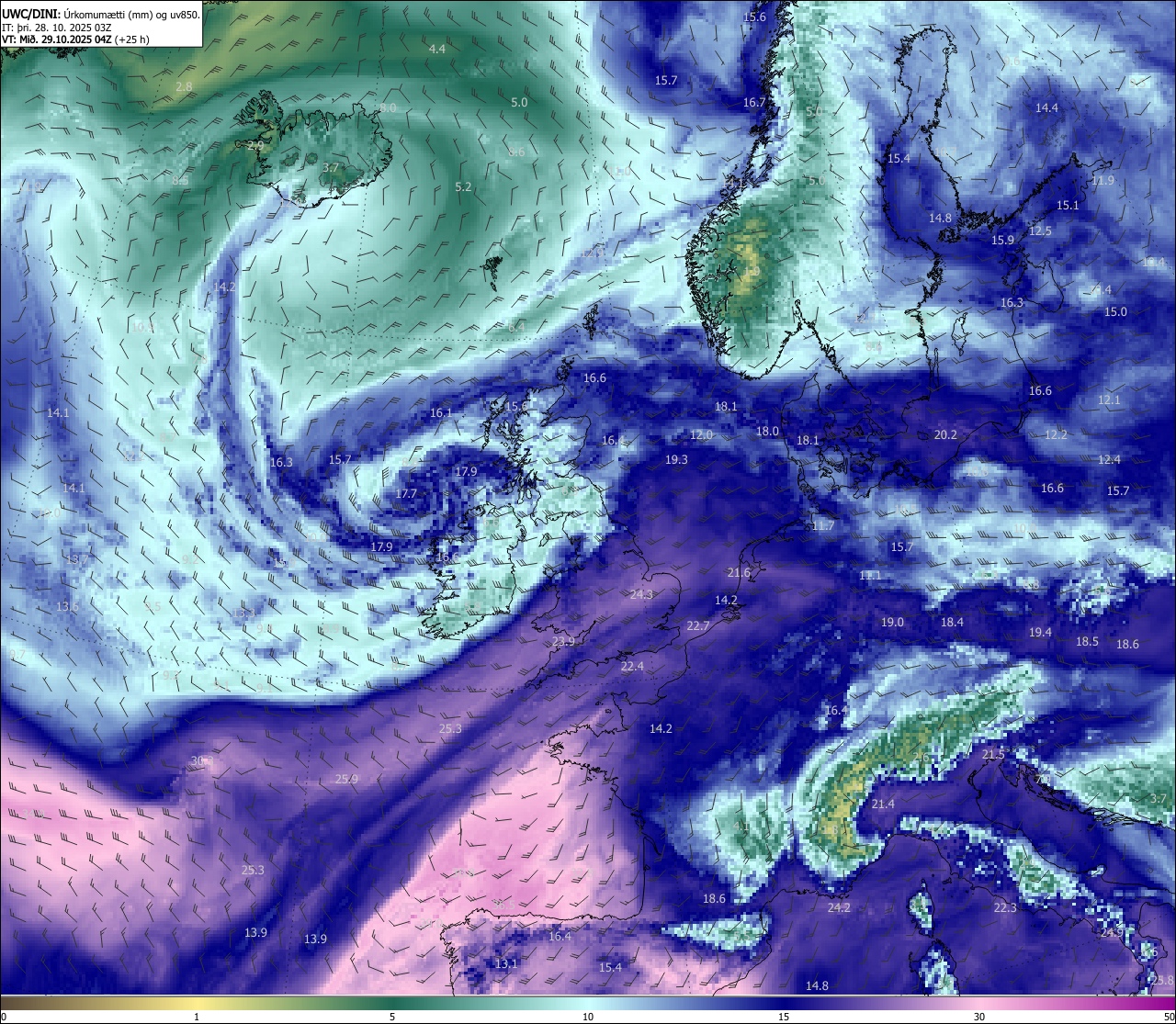Click the map value "21.6" near the Netherlands
The image size is (1176, 1024).
[x=739, y=572]
